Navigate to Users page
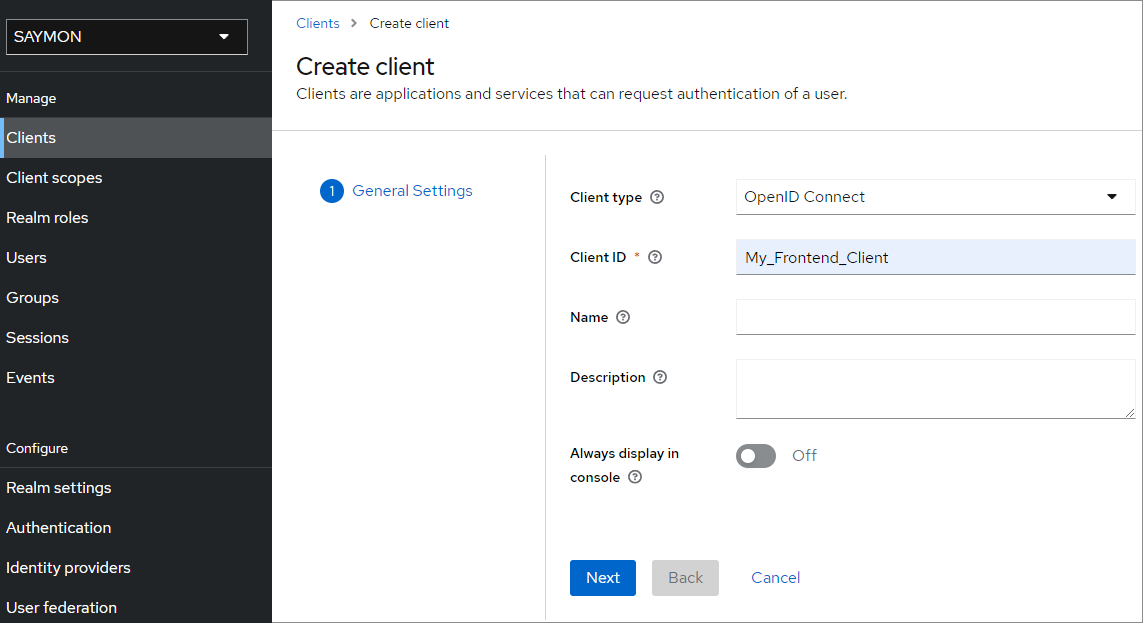The height and width of the screenshot is (623, 1143). click(x=136, y=258)
